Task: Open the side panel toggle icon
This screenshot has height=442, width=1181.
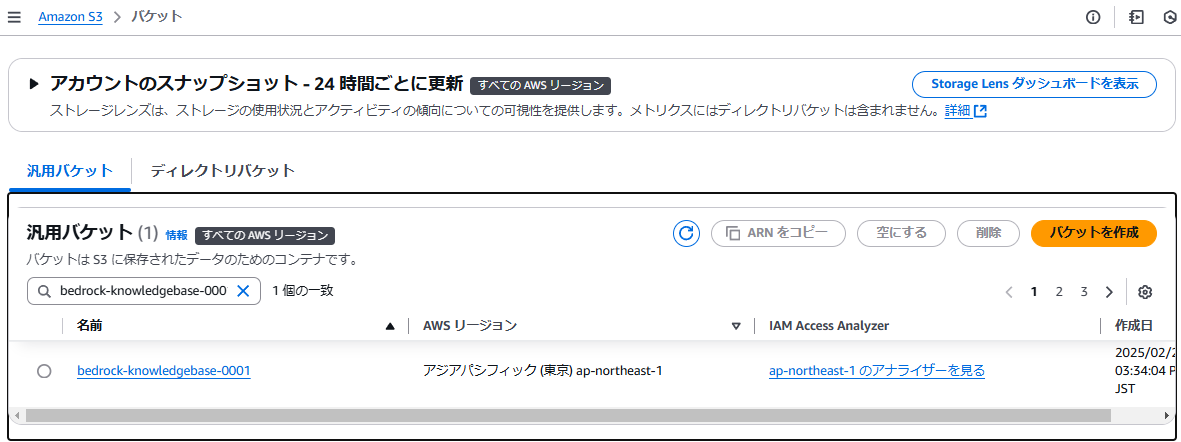Action: pos(1136,17)
